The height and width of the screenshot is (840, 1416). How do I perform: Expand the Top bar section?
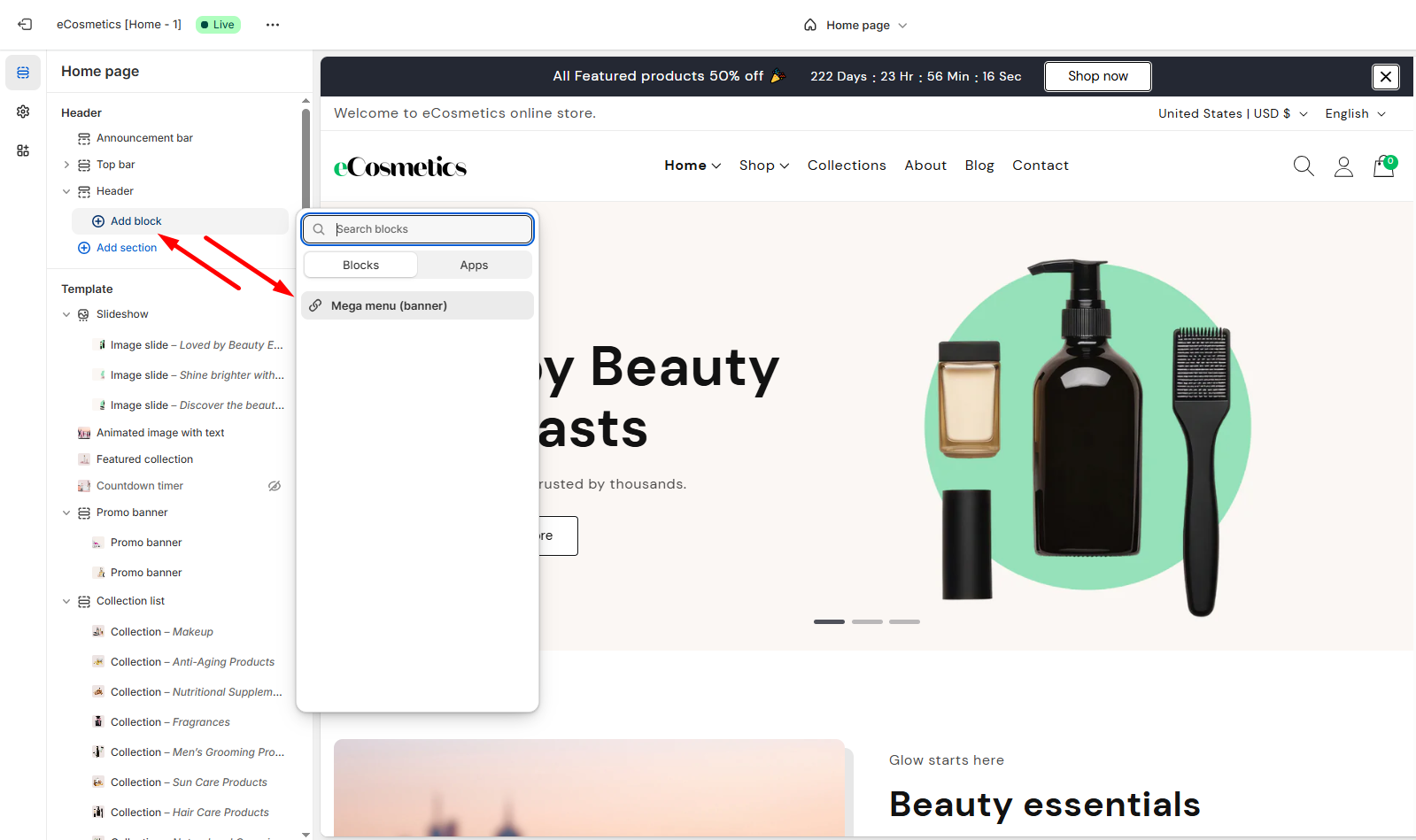click(66, 165)
